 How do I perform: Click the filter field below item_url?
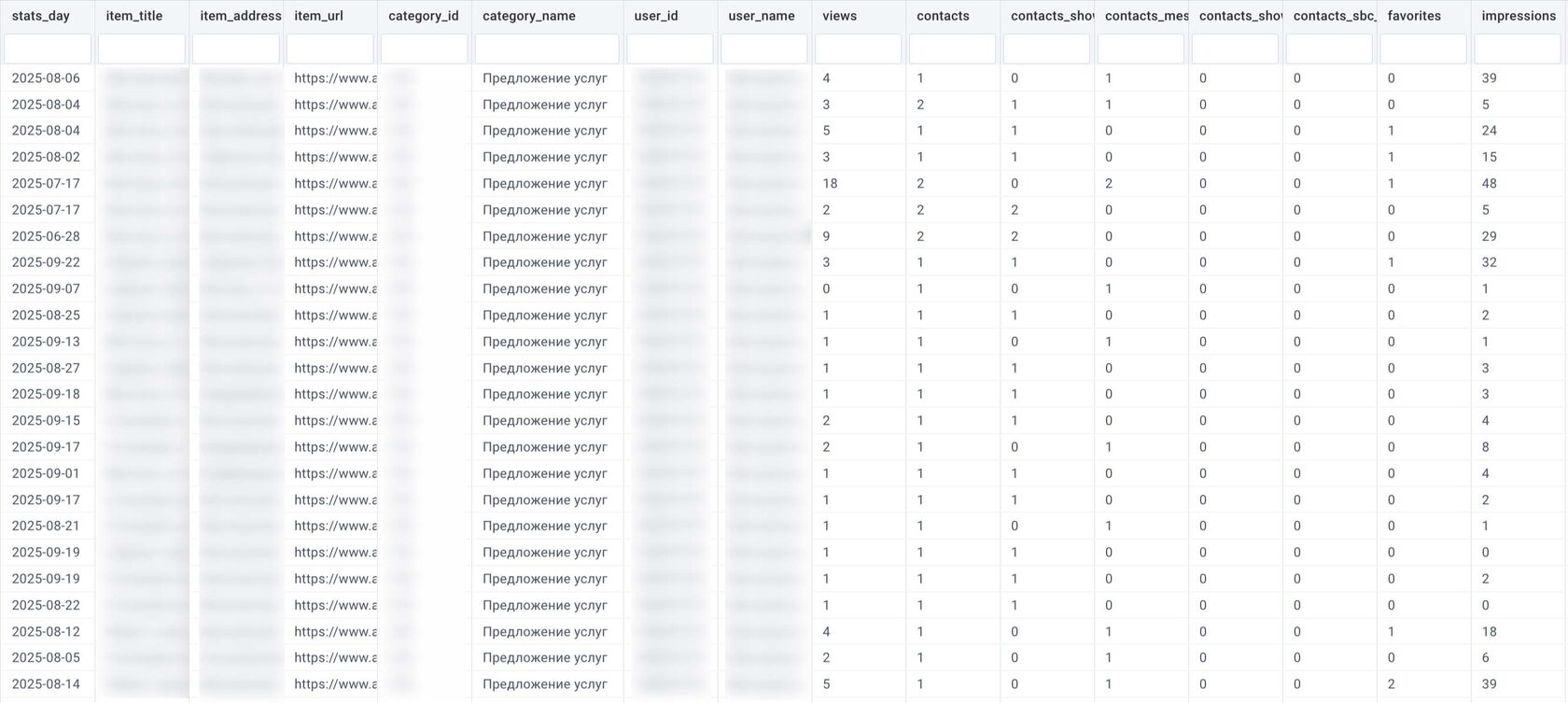coord(330,49)
